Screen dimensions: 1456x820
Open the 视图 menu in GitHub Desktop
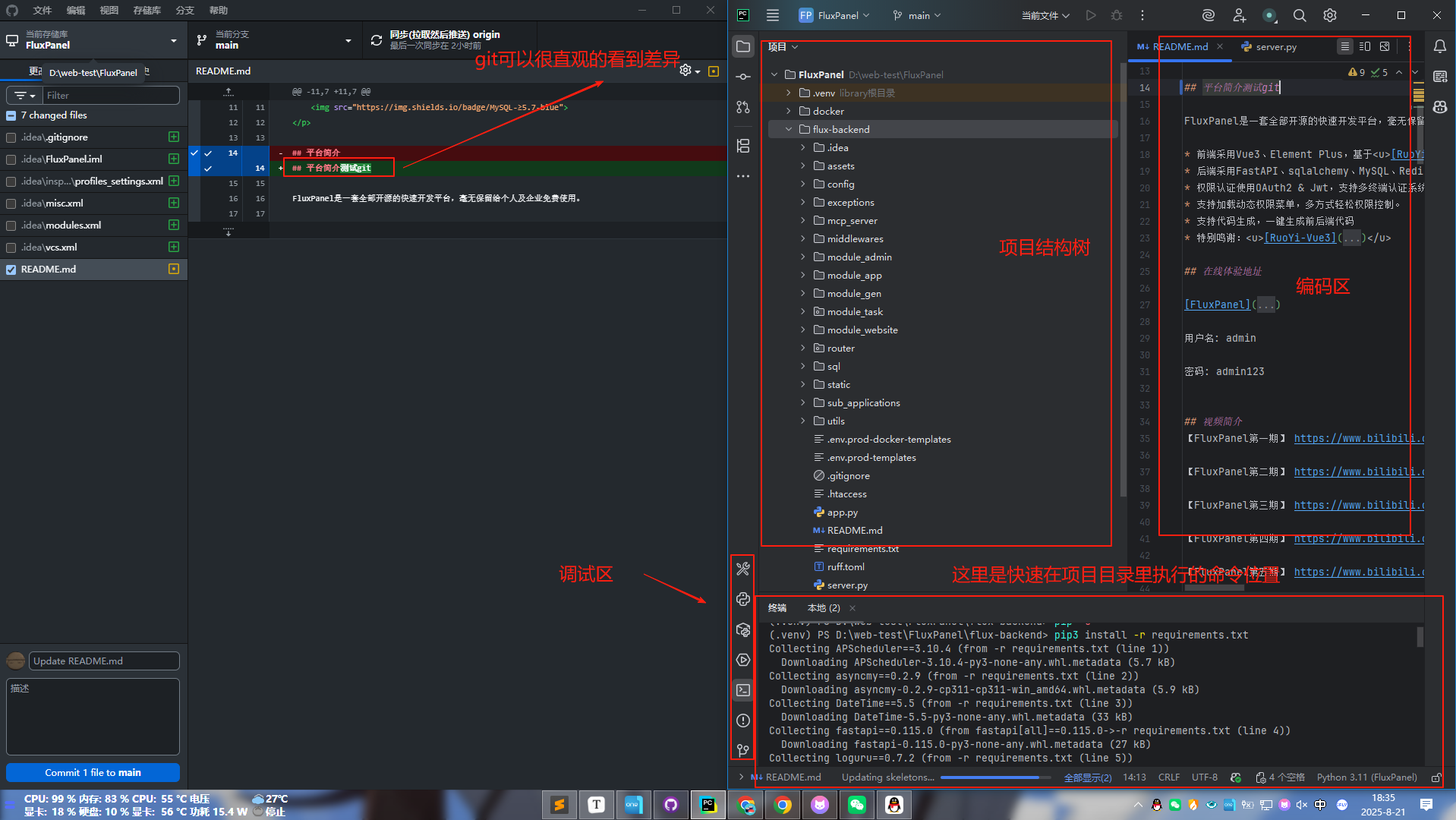pos(109,10)
